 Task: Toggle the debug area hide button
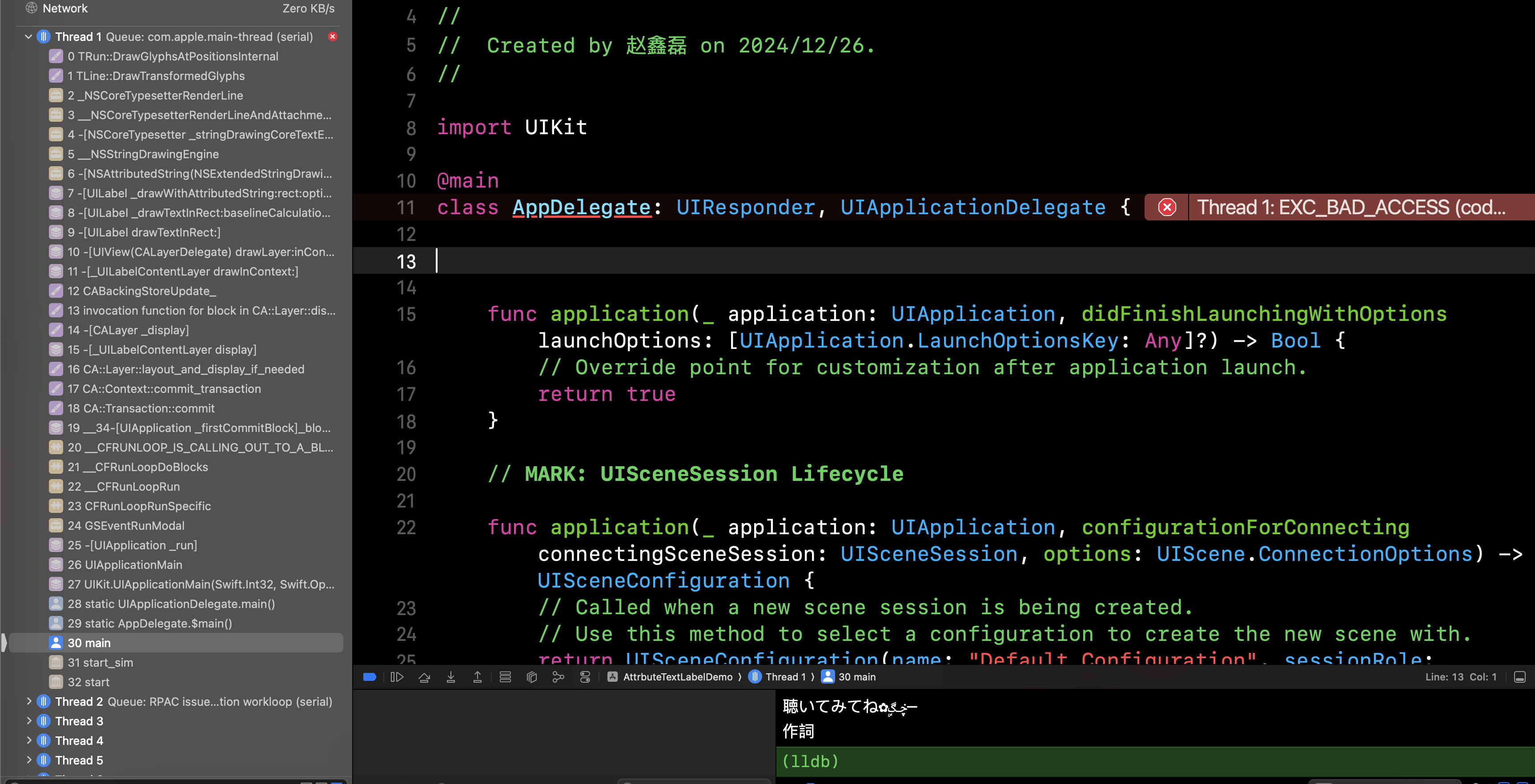[x=1520, y=677]
